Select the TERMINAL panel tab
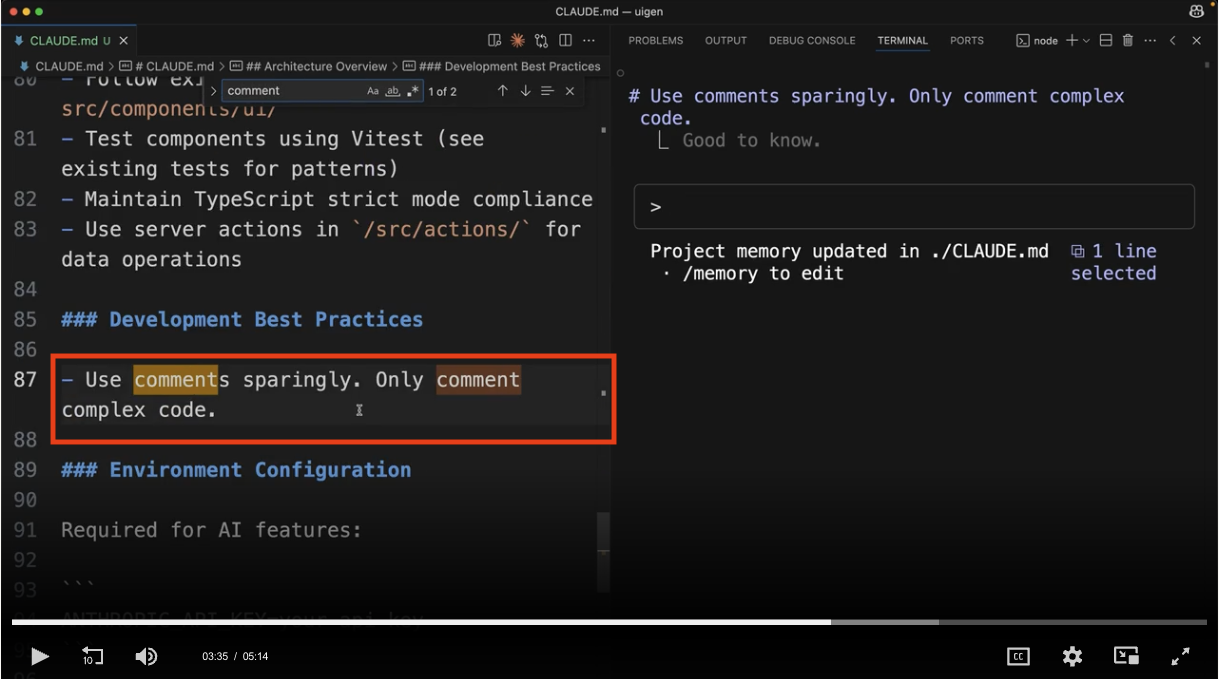The width and height of the screenshot is (1219, 679). (903, 41)
